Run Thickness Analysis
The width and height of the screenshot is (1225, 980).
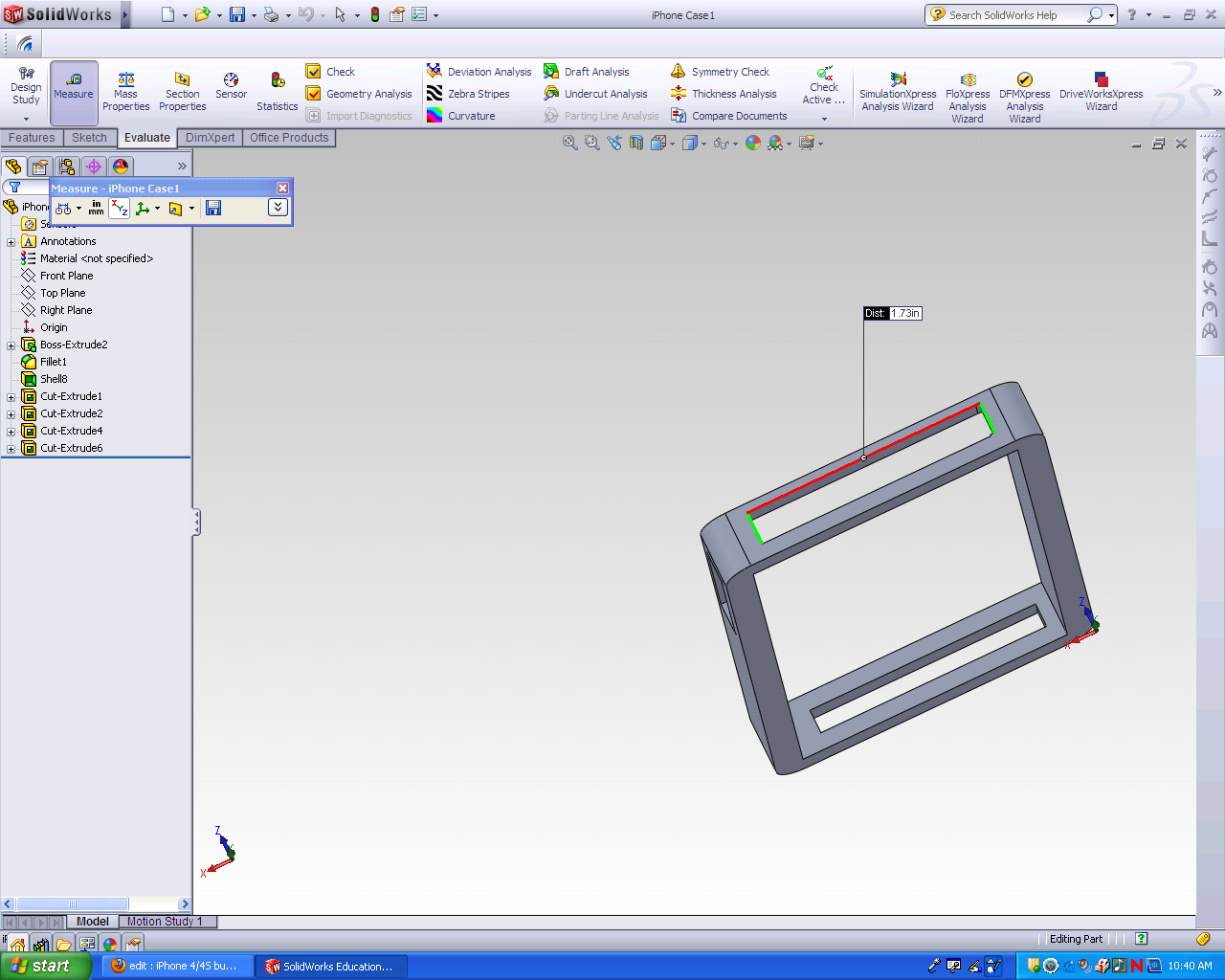724,94
